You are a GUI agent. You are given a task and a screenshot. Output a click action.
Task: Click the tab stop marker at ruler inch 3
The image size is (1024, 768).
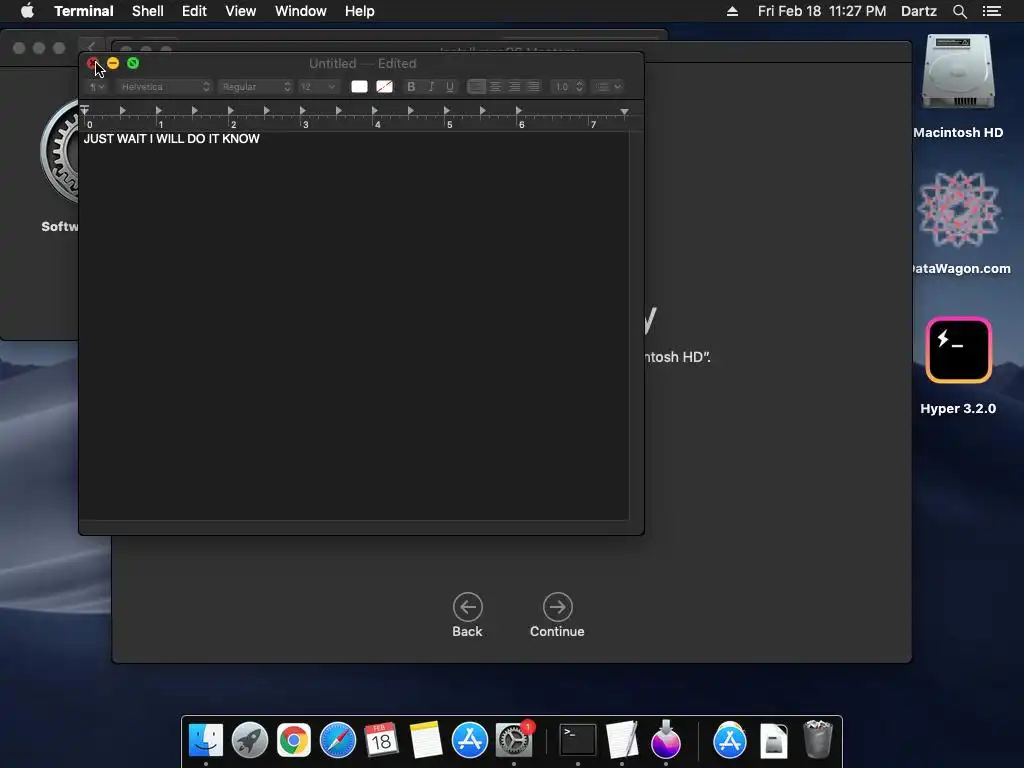(302, 110)
